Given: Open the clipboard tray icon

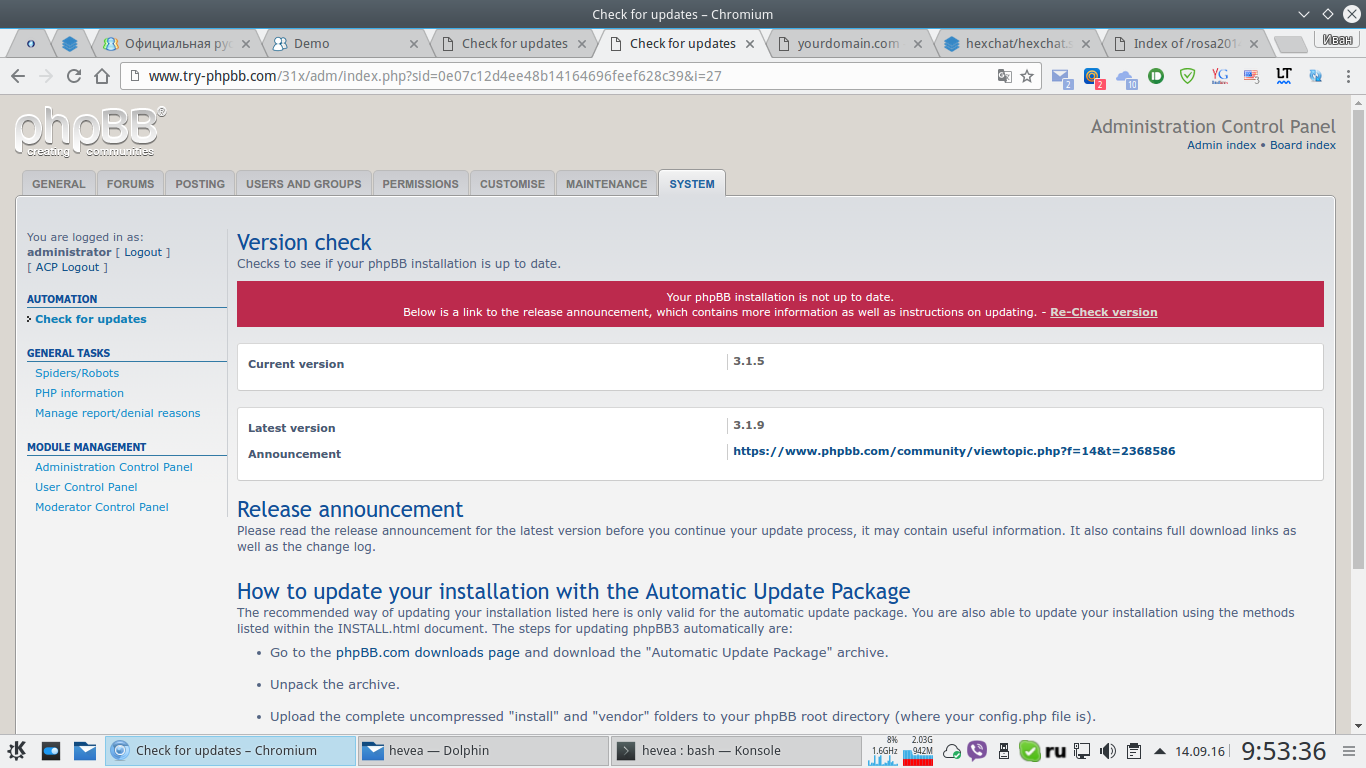Looking at the screenshot, I should pos(1133,751).
